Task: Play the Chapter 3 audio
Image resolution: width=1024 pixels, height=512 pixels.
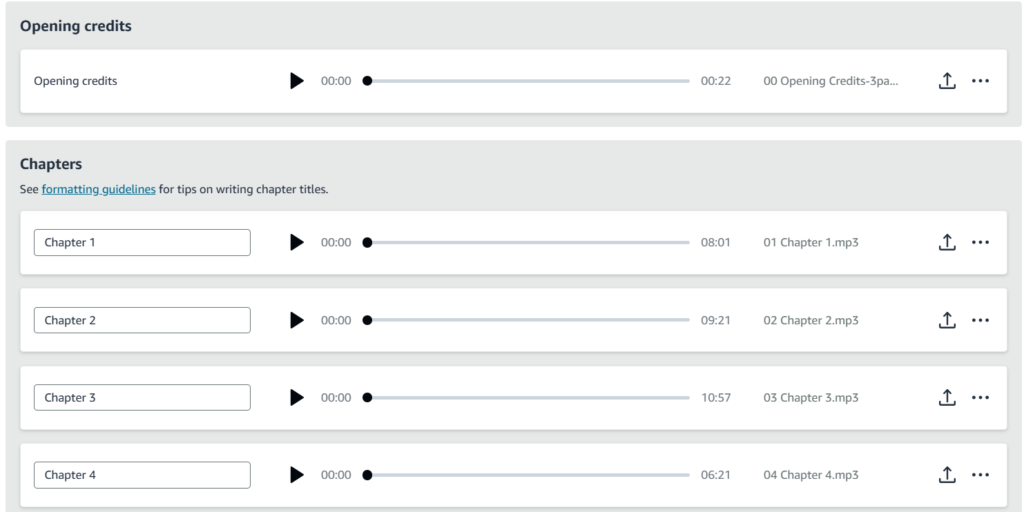Action: [297, 398]
